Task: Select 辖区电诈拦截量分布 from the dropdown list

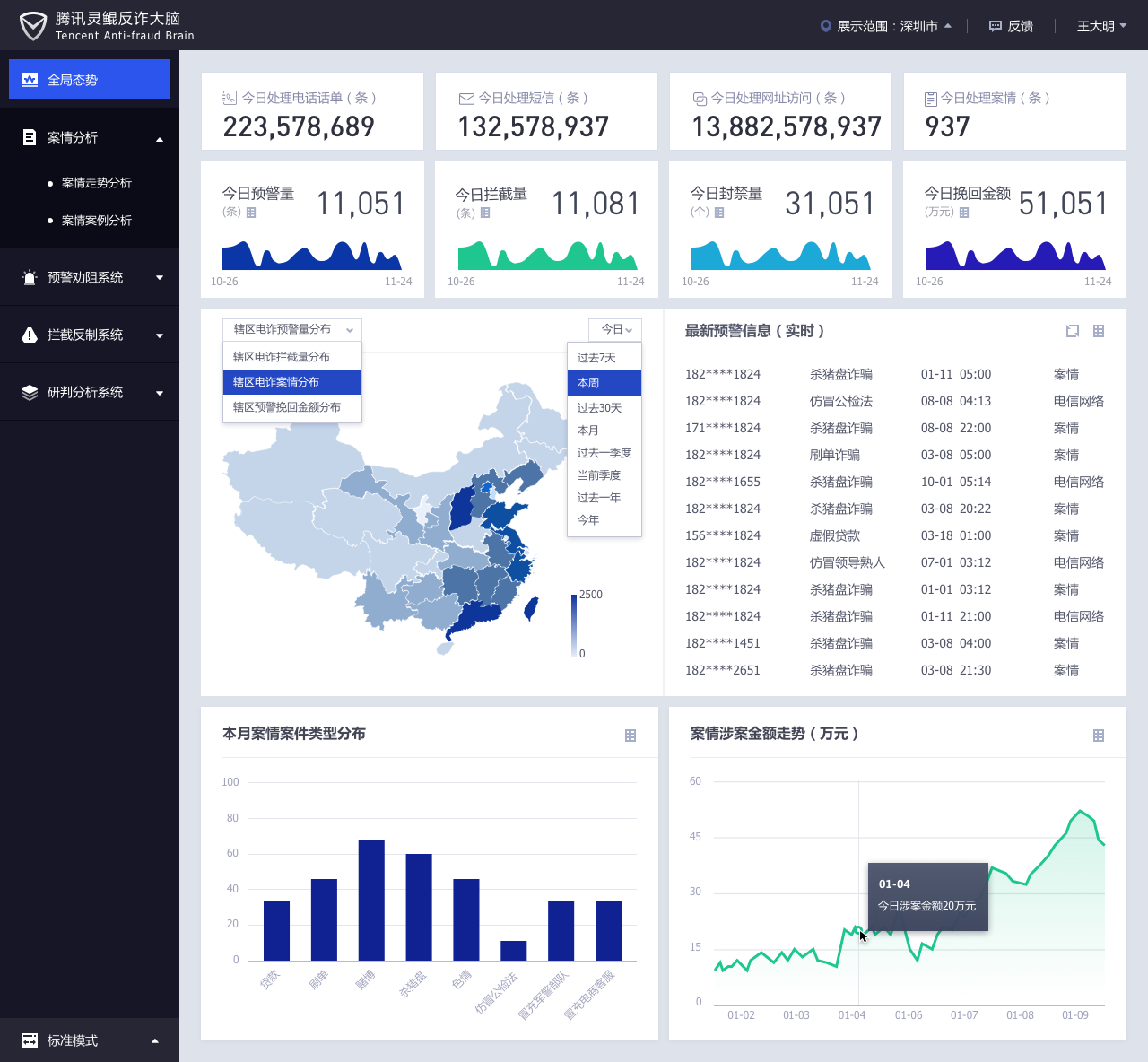Action: tap(282, 357)
